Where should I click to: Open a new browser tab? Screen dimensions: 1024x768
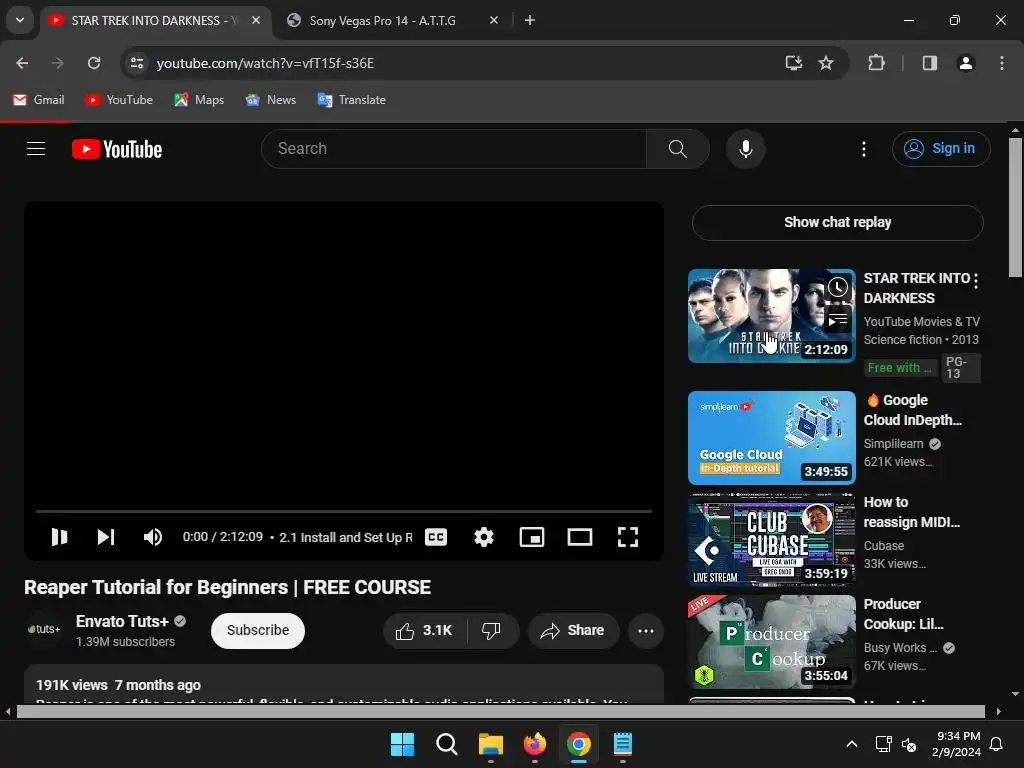[530, 20]
